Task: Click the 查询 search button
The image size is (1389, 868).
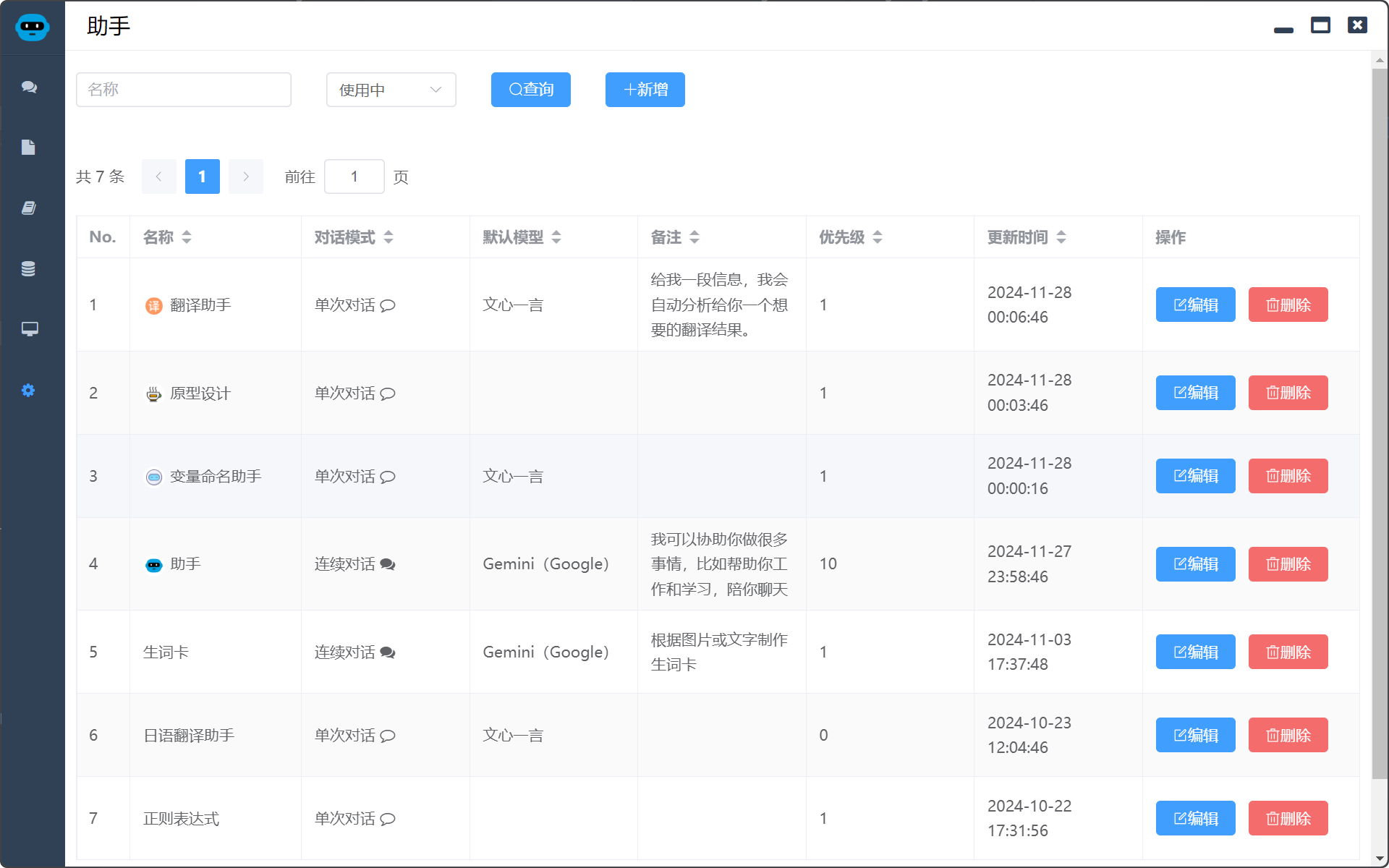Action: coord(531,90)
